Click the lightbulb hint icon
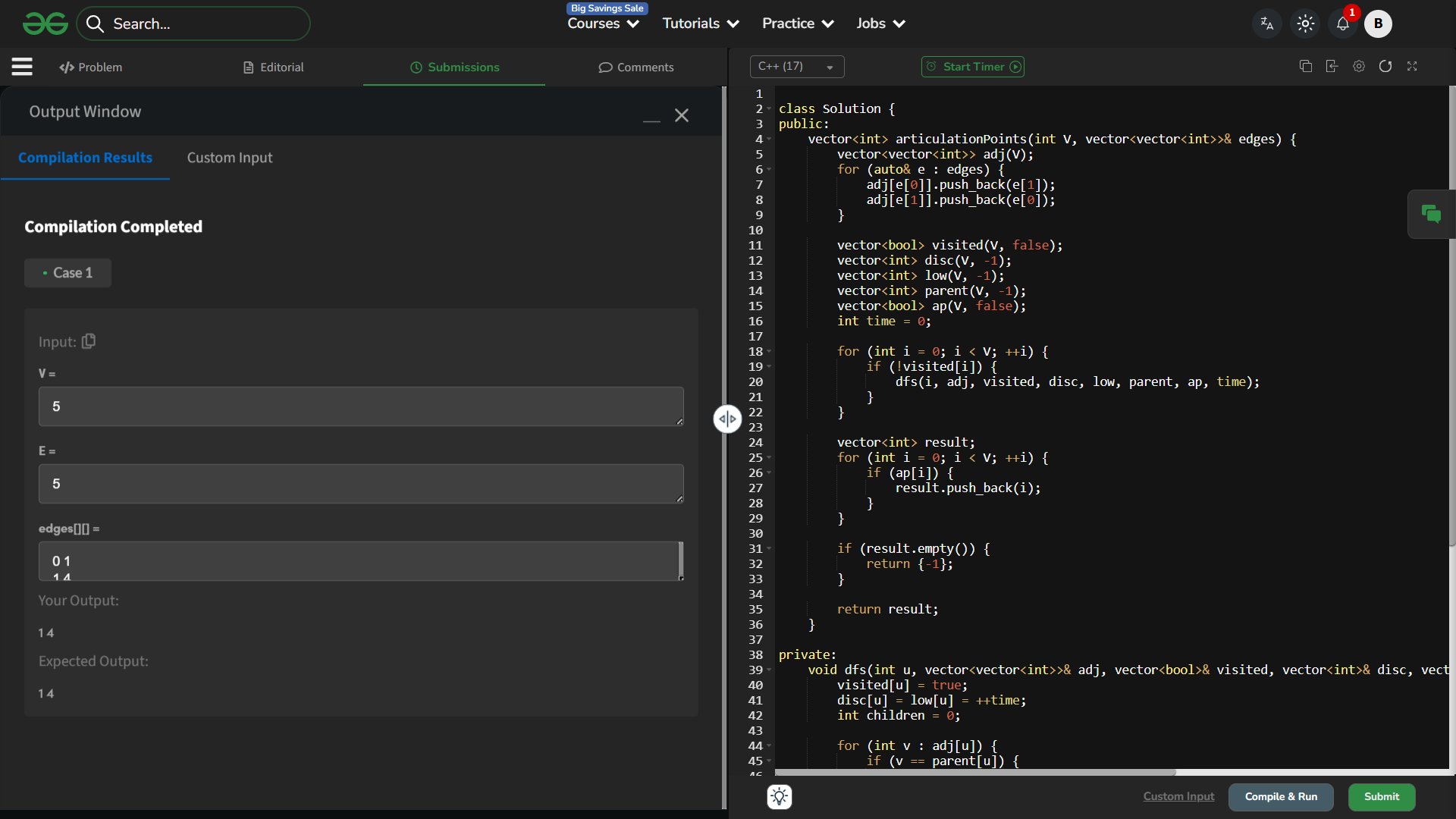The width and height of the screenshot is (1456, 819). click(x=779, y=797)
